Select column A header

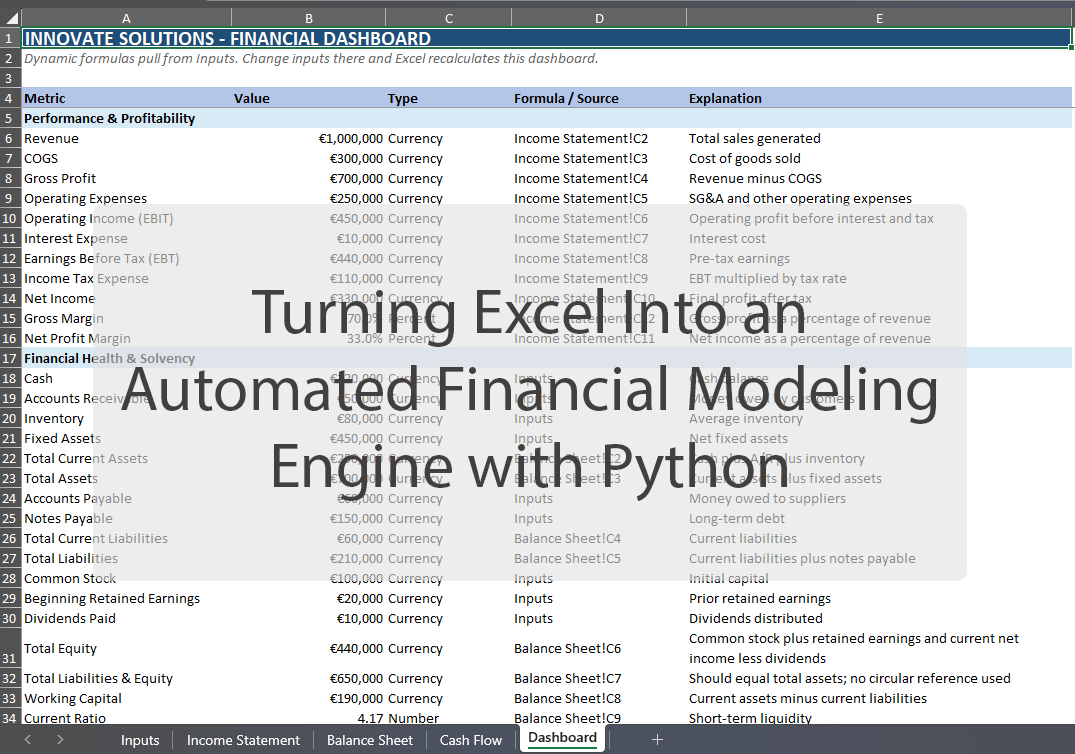tap(126, 18)
